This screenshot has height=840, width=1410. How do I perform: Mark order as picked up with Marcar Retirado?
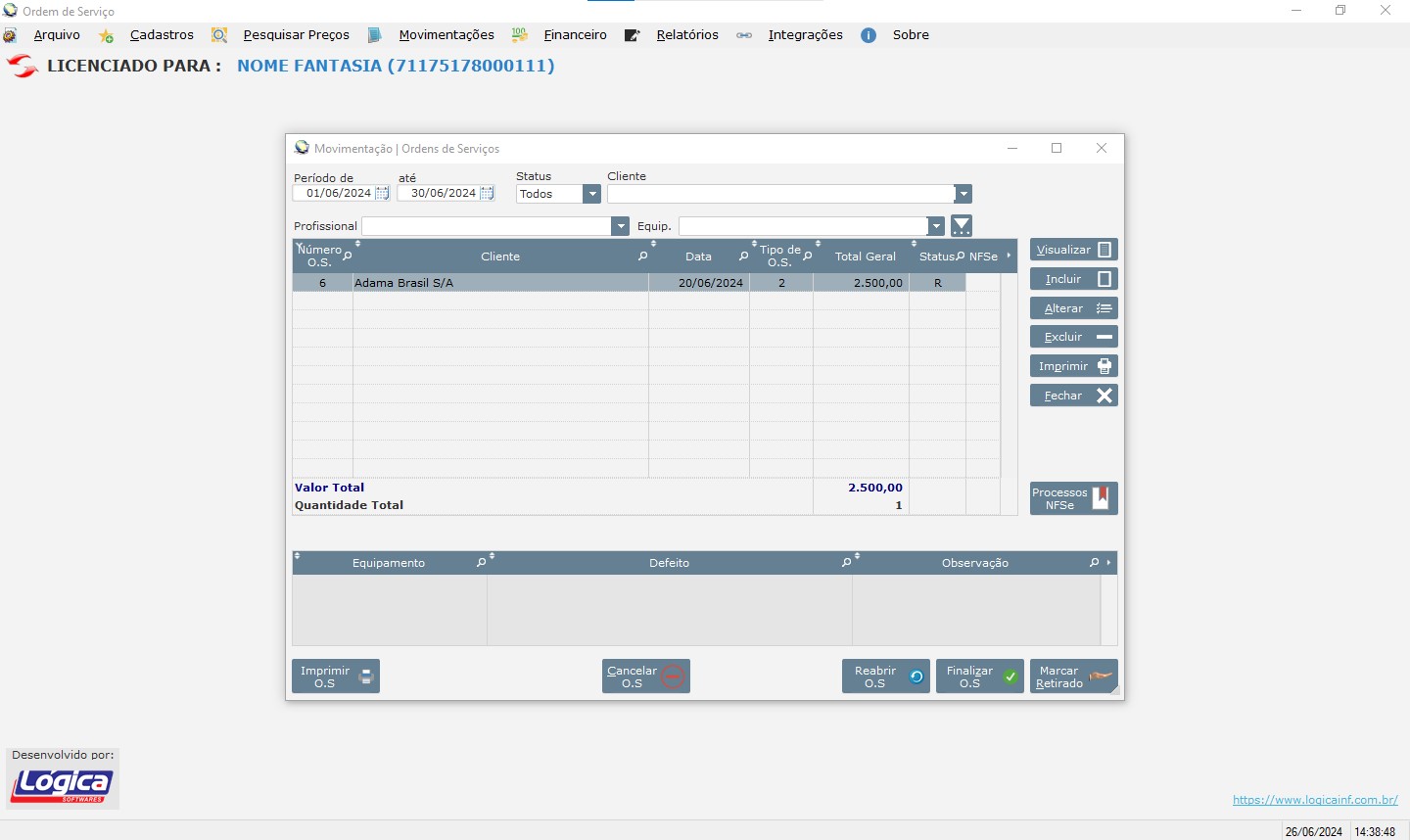[x=1073, y=677]
